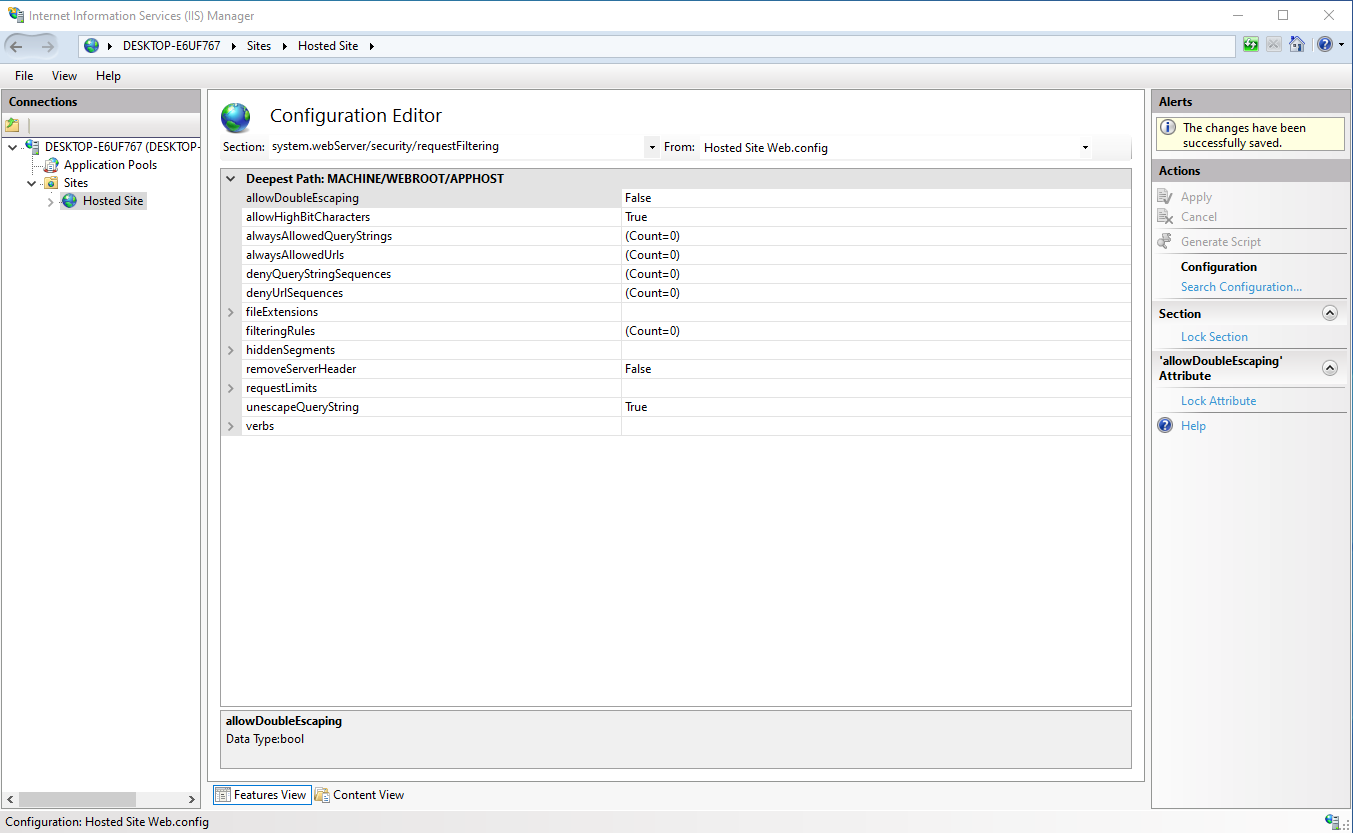This screenshot has height=833, width=1353.
Task: Click the Configuration Editor globe icon
Action: tap(236, 116)
